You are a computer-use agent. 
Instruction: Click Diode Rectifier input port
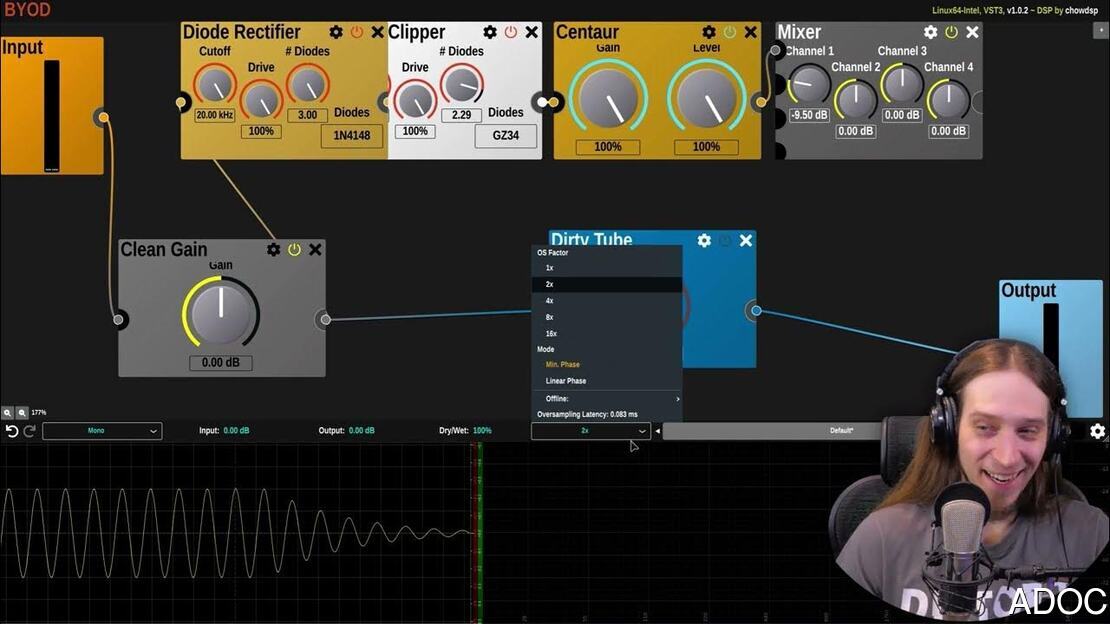[181, 103]
